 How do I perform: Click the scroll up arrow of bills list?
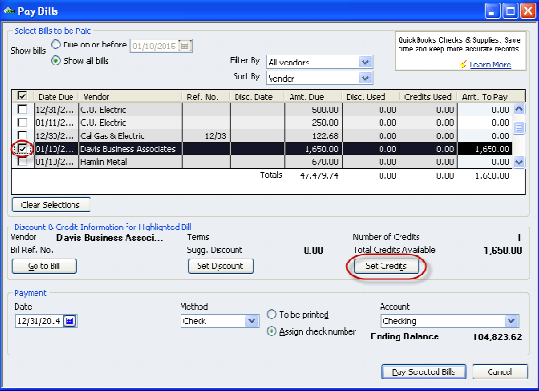tap(519, 109)
